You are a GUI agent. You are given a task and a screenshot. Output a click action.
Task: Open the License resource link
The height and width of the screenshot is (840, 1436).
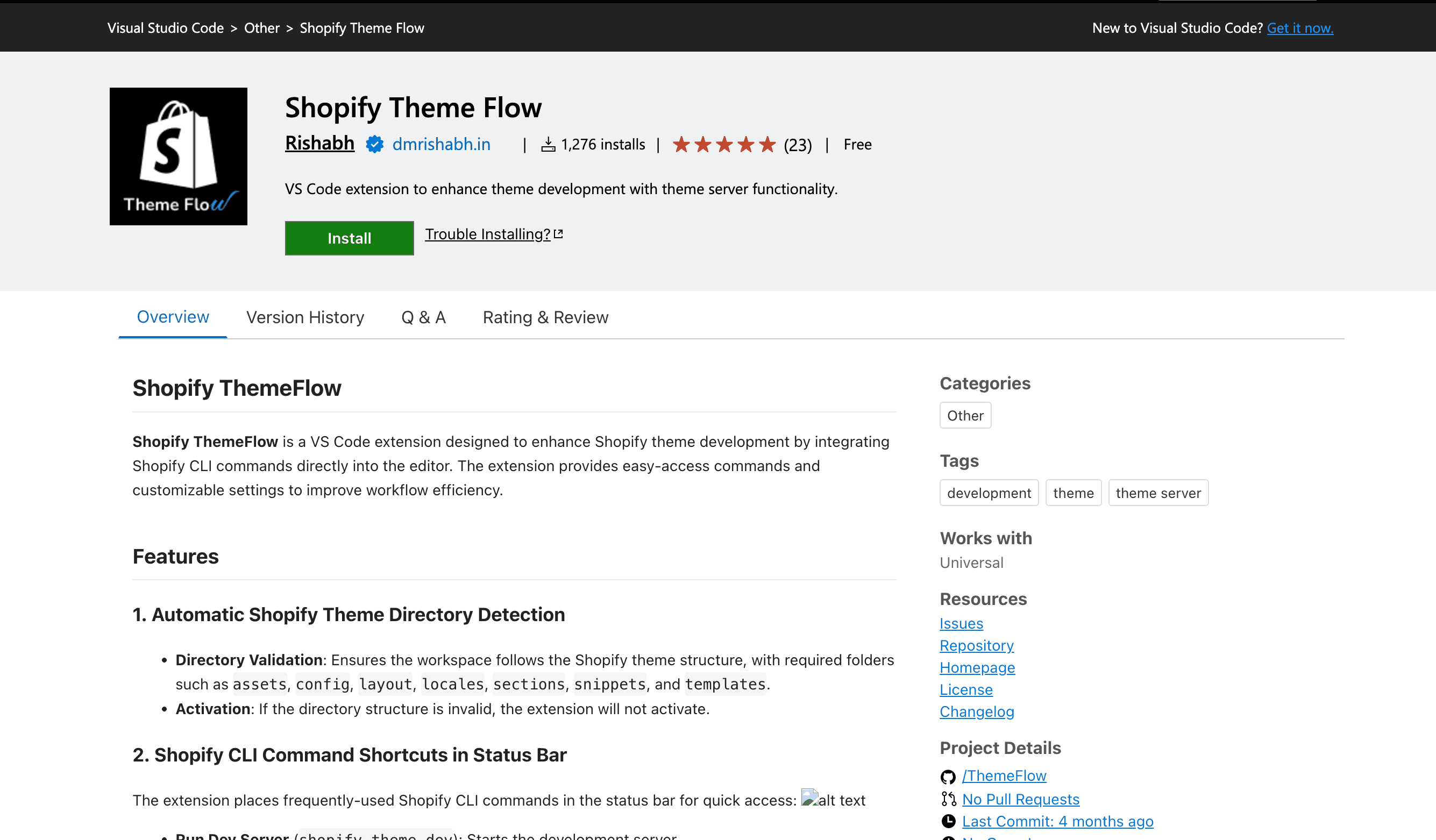(x=966, y=689)
